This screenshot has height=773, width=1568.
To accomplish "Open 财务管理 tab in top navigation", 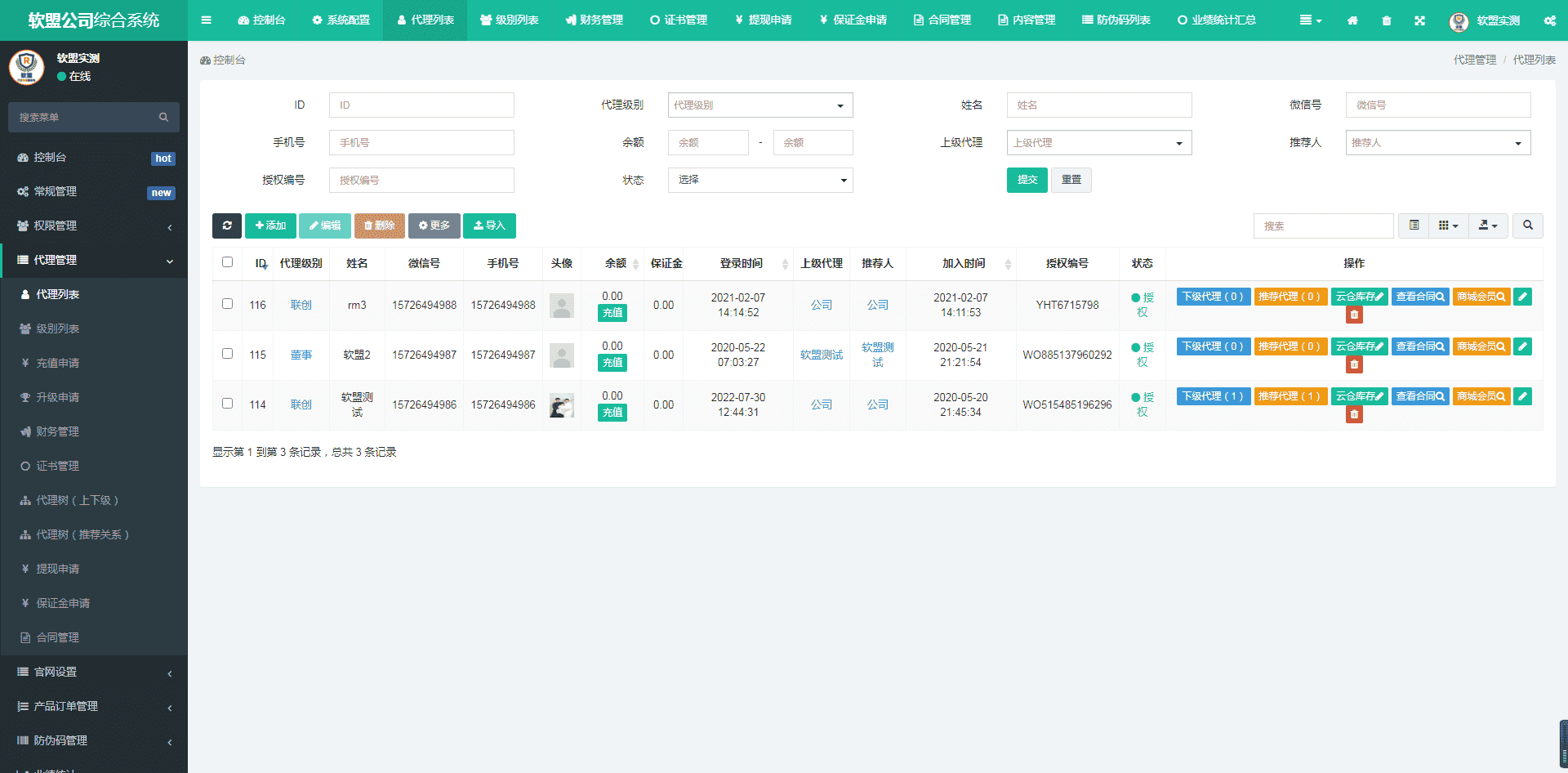I will (594, 20).
